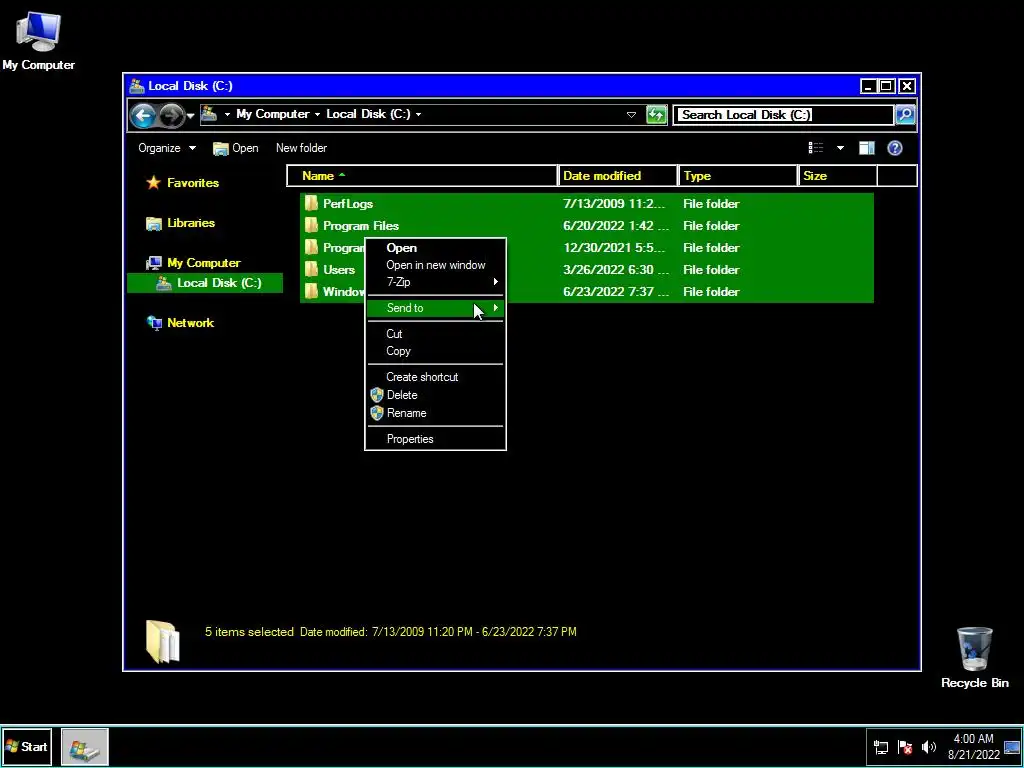Choose Rename from the context menu
The height and width of the screenshot is (768, 1024).
click(x=436, y=413)
